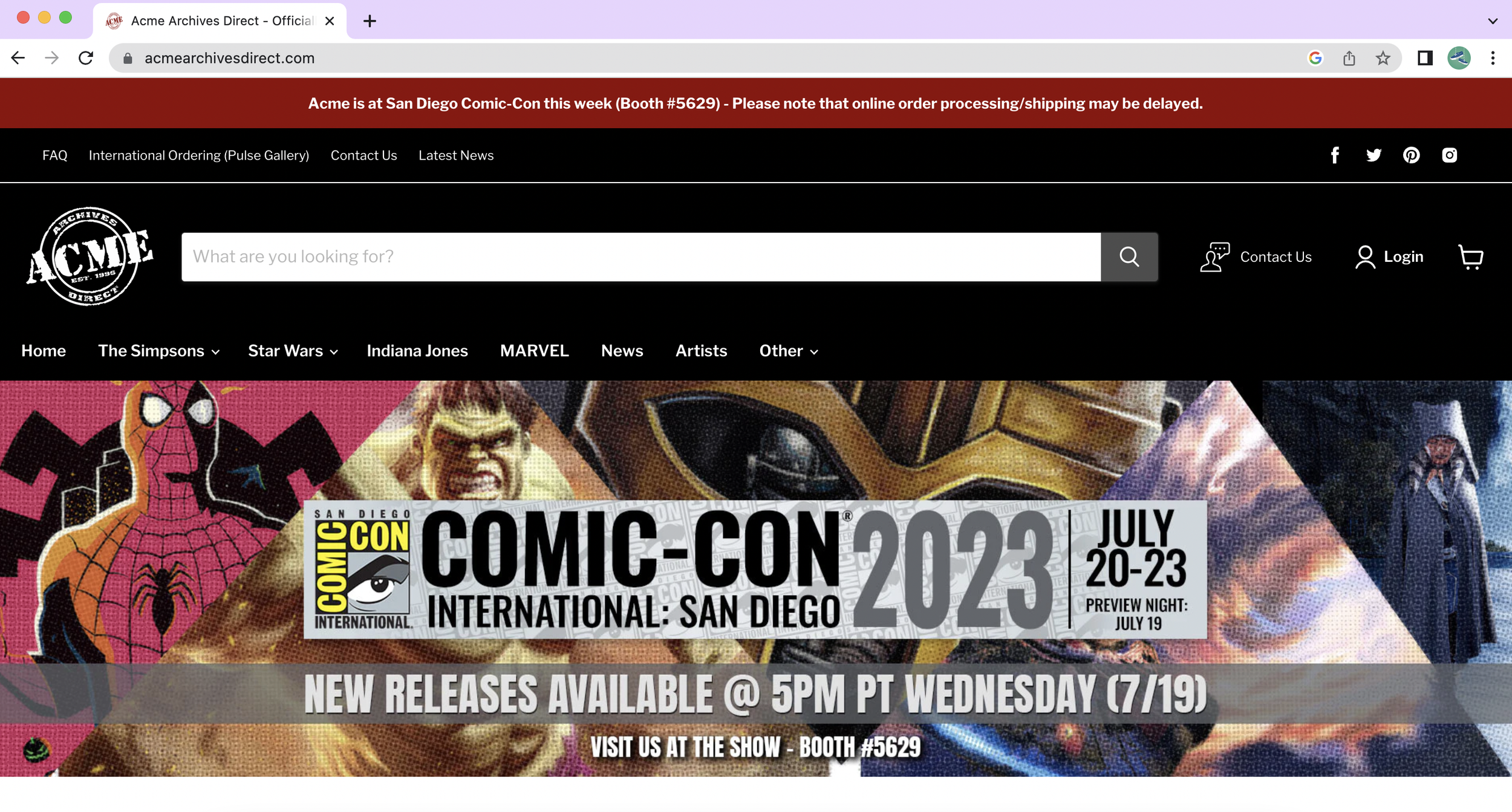Go to the Home menu item
This screenshot has height=812, width=1512.
click(44, 351)
